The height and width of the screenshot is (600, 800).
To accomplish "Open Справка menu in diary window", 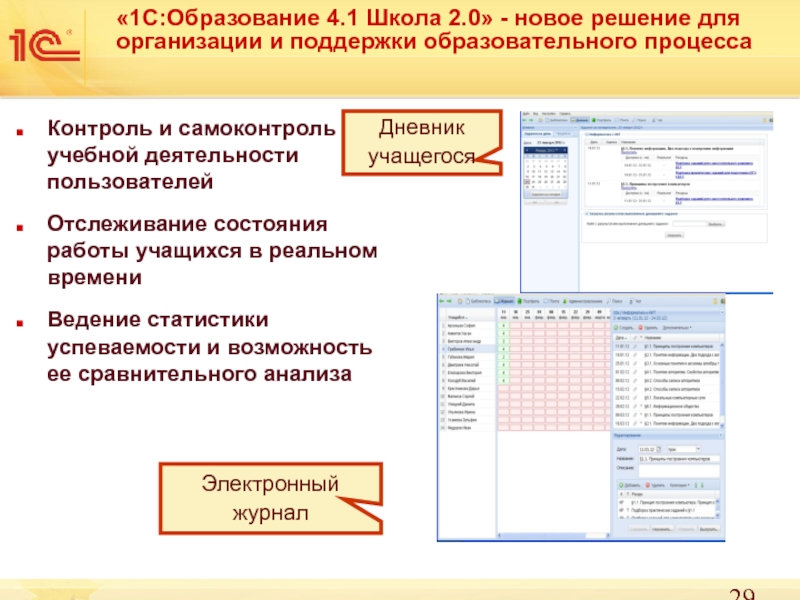I will coord(565,114).
